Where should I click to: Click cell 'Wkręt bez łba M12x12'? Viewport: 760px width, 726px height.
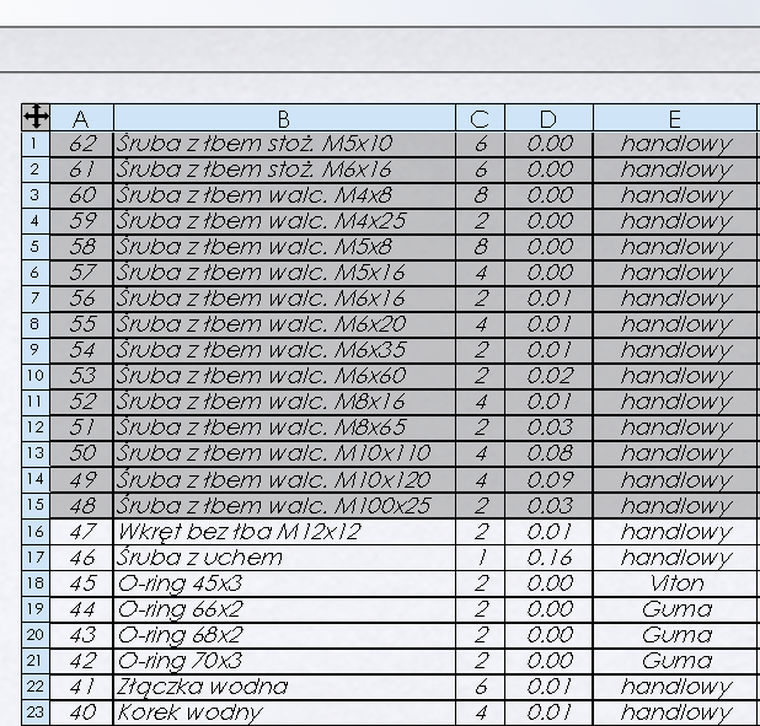(285, 531)
